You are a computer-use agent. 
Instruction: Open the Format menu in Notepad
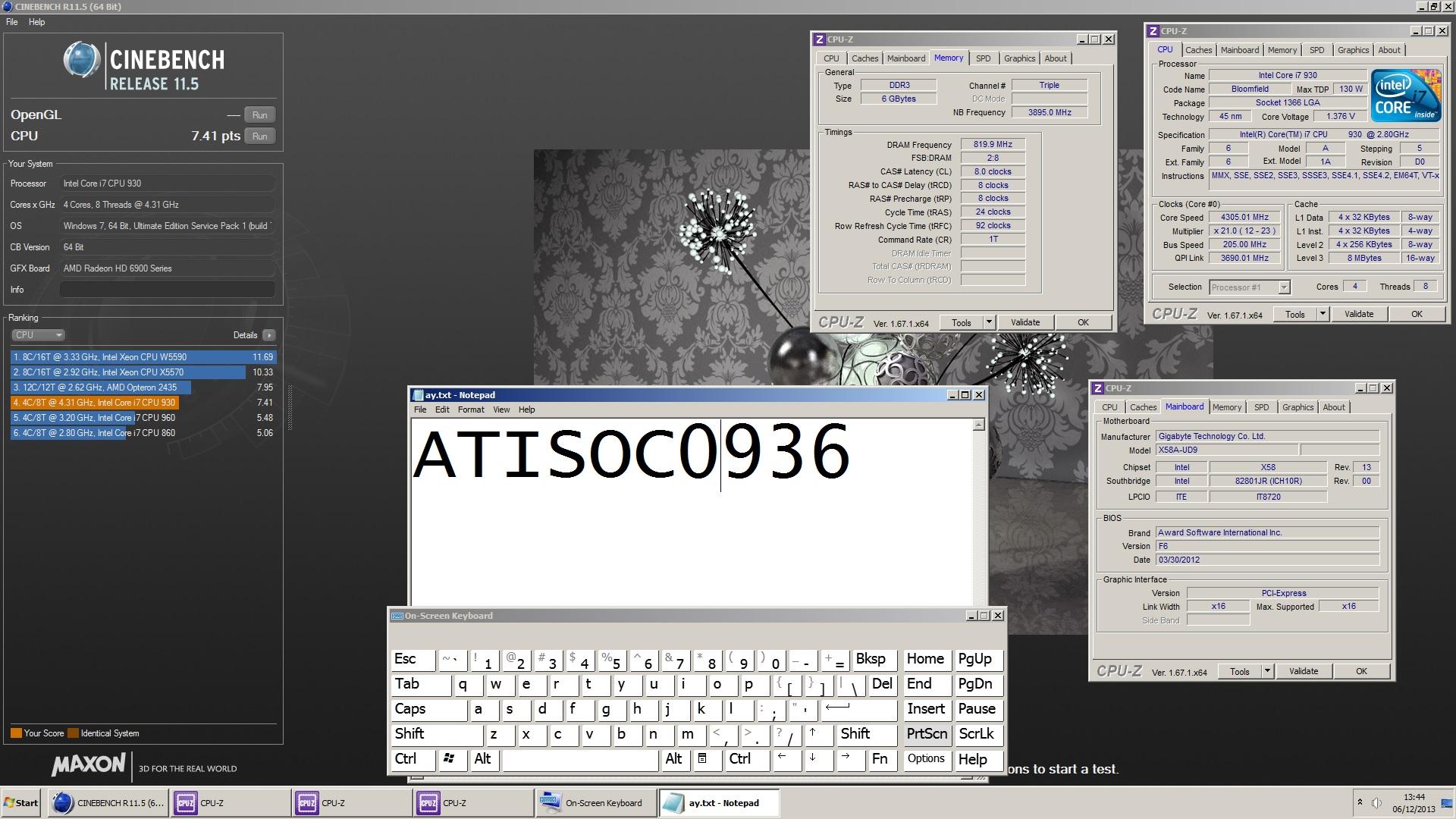[x=470, y=409]
